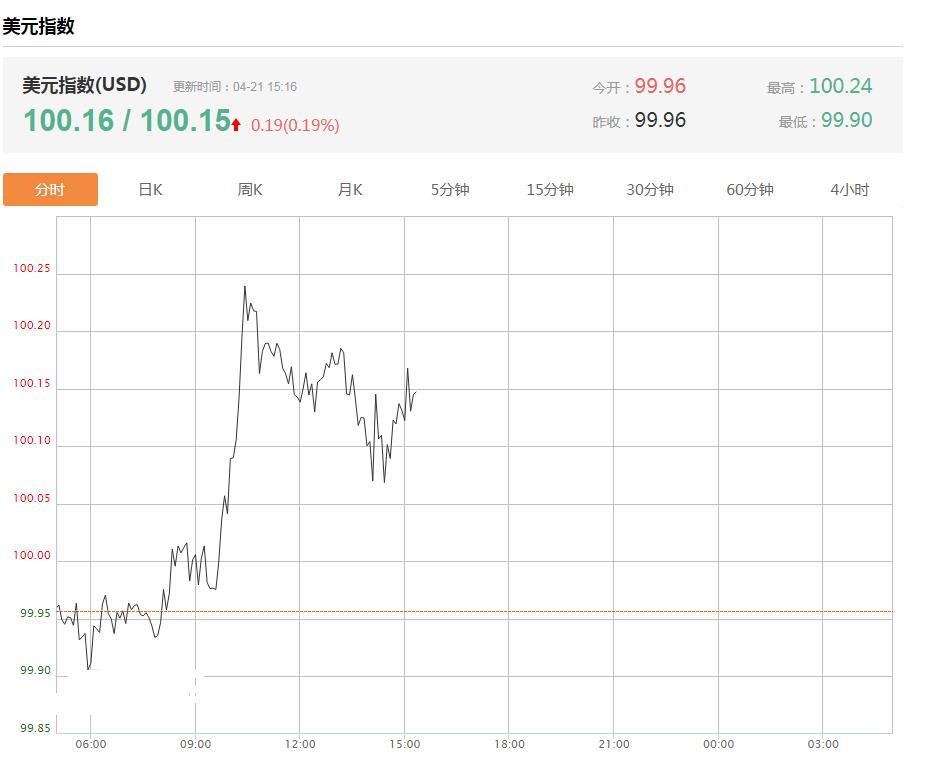Click the 最低 value 99.90
The height and width of the screenshot is (760, 927).
click(846, 120)
